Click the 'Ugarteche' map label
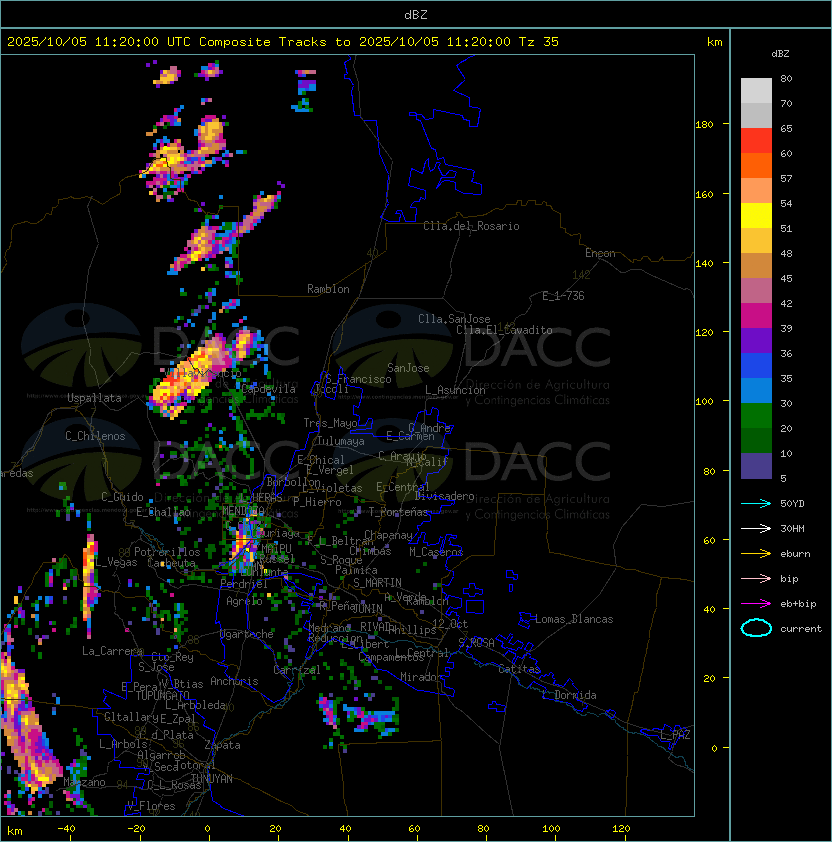This screenshot has width=832, height=842. [x=247, y=634]
